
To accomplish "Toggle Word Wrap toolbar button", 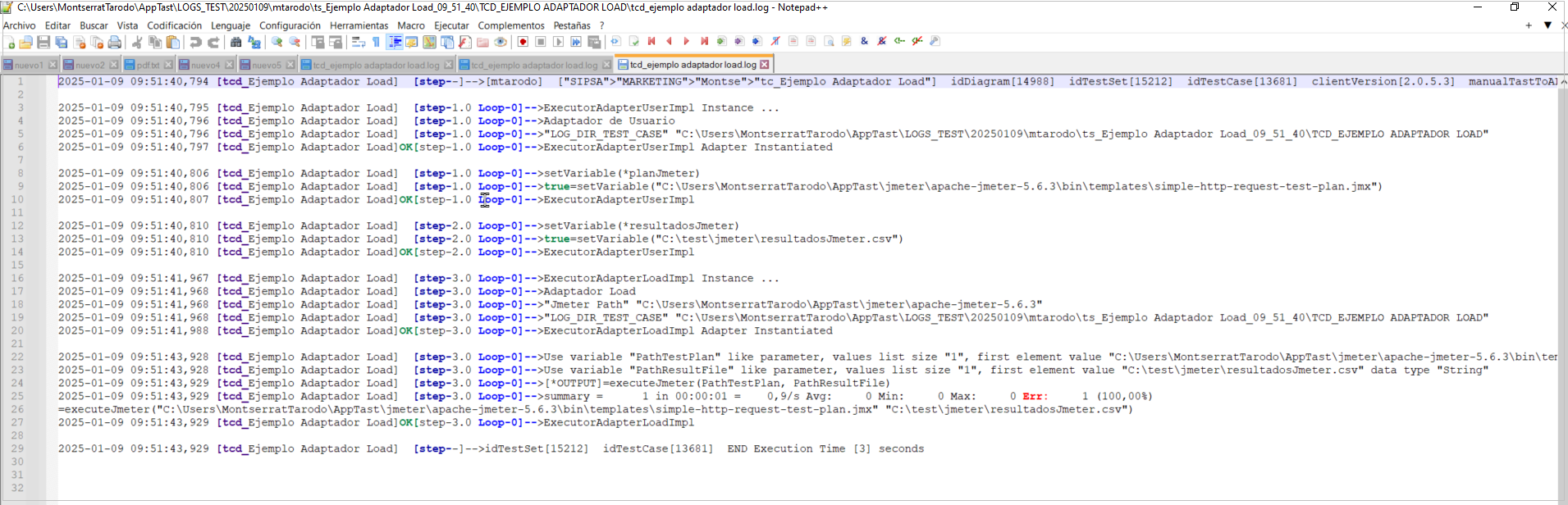I will 359,42.
